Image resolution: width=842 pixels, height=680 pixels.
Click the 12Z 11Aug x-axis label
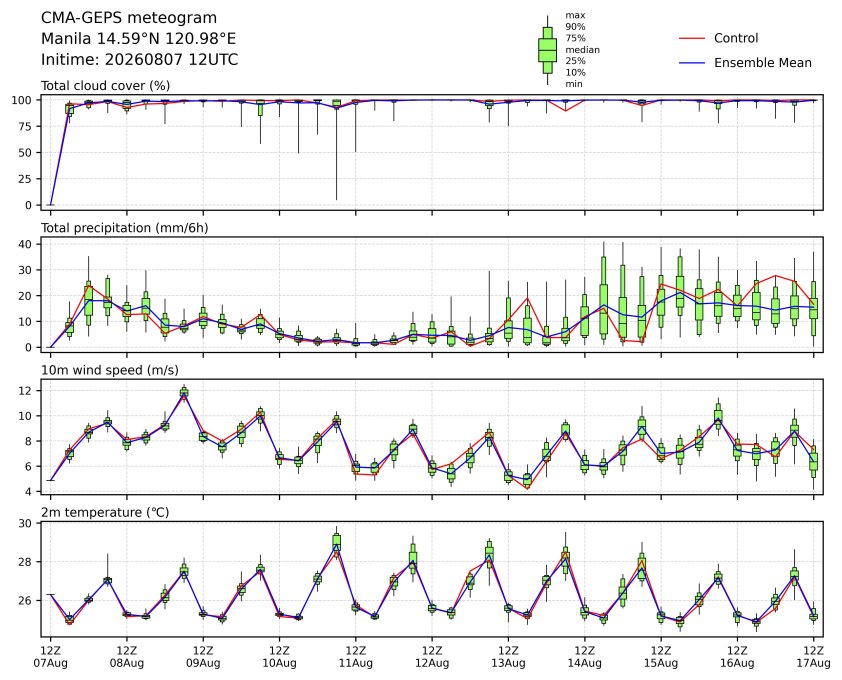click(355, 656)
